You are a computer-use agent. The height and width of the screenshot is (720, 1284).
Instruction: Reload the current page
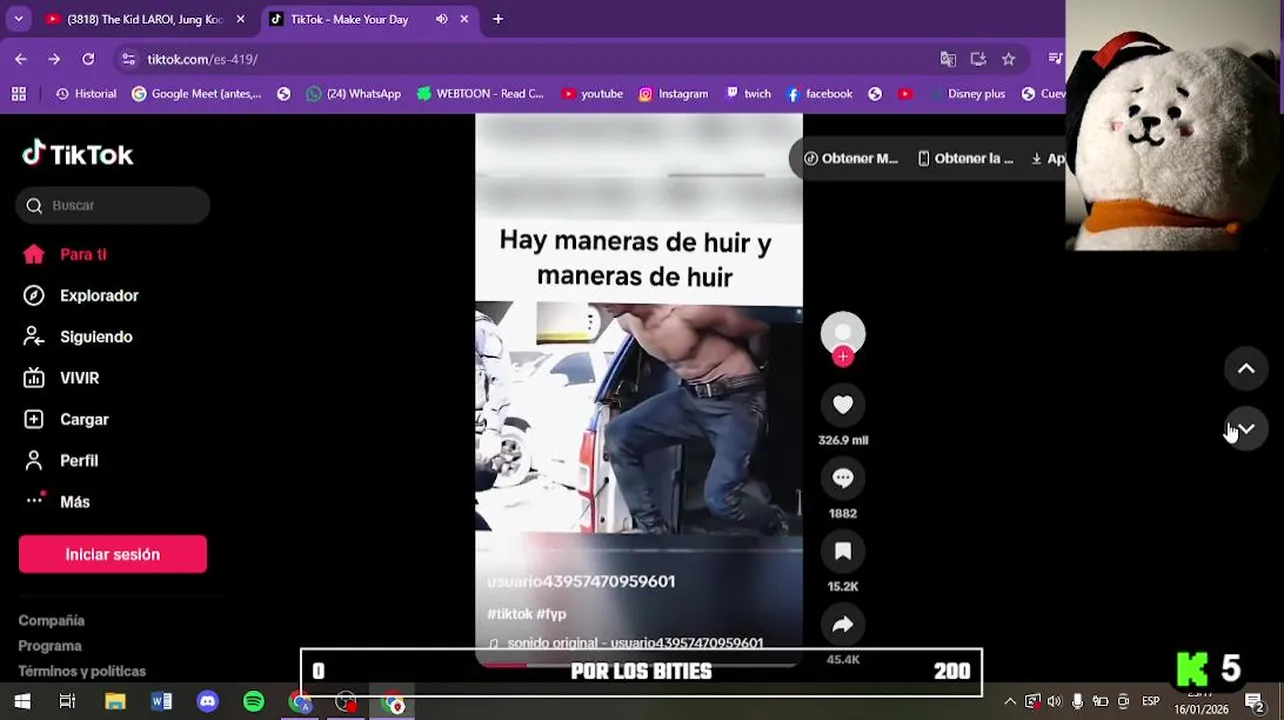click(x=88, y=59)
